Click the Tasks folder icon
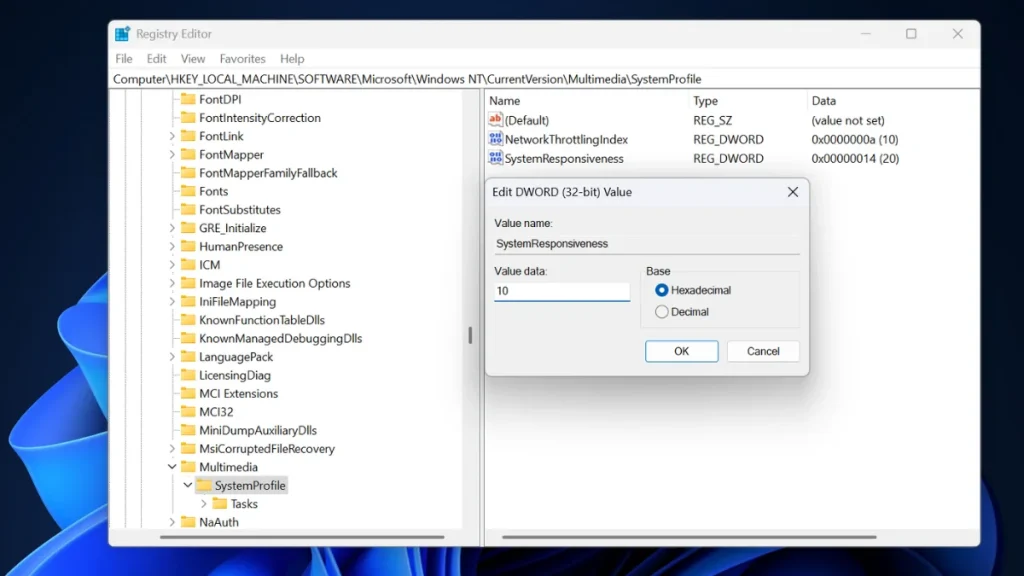 pyautogui.click(x=219, y=503)
